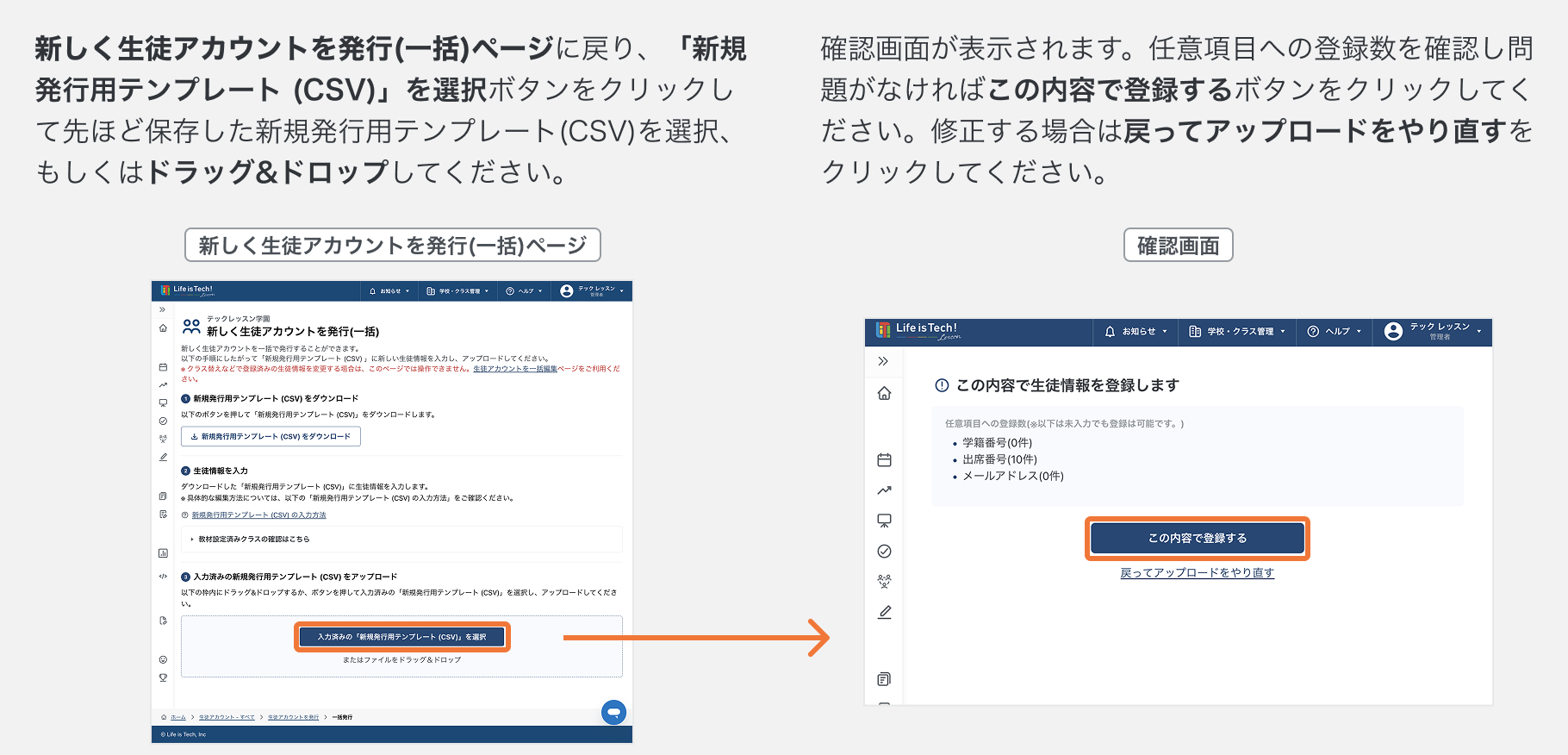Click the 確認画面 caption label
This screenshot has height=755, width=1568.
coord(1179,246)
